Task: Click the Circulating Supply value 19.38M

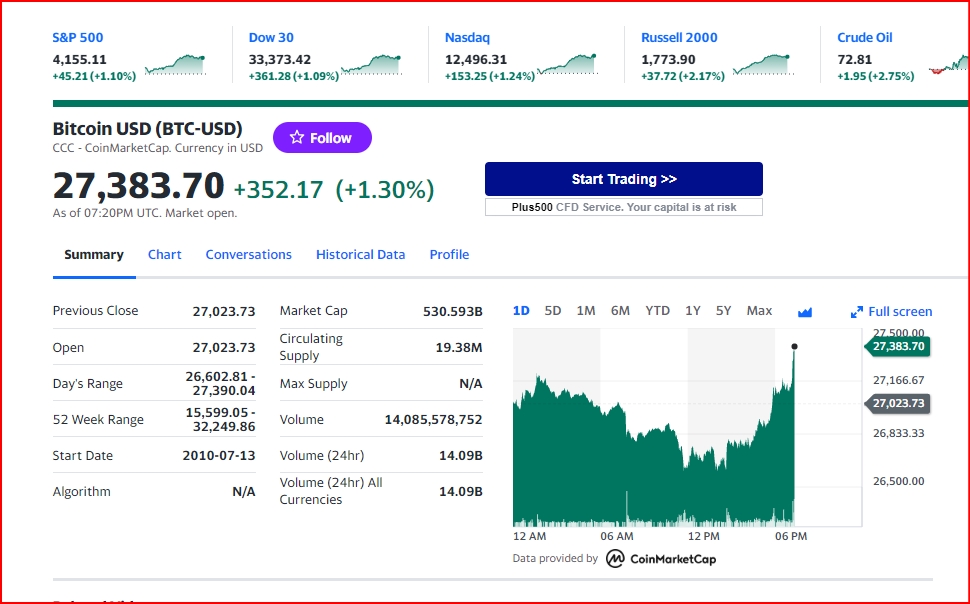Action: [x=459, y=347]
